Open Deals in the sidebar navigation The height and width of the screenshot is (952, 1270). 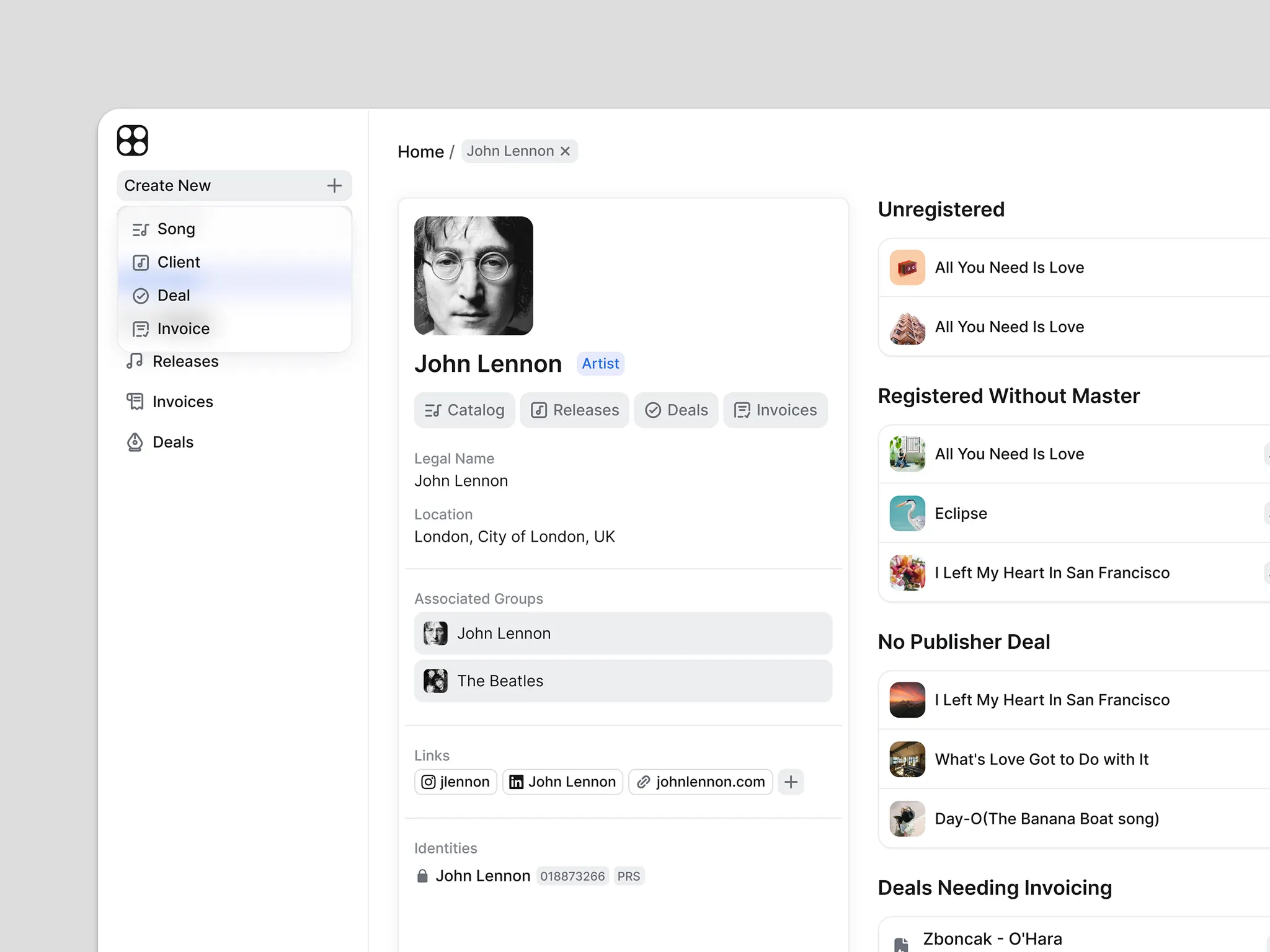[x=172, y=442]
